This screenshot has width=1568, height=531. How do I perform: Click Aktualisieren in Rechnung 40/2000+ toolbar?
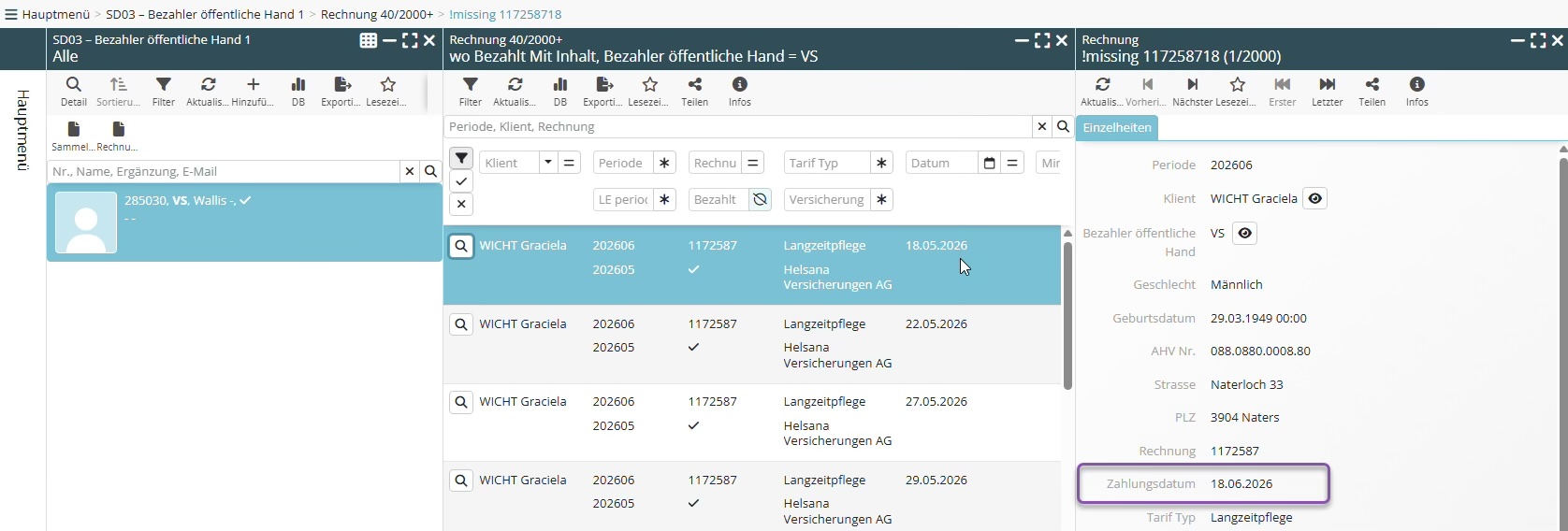pyautogui.click(x=515, y=92)
